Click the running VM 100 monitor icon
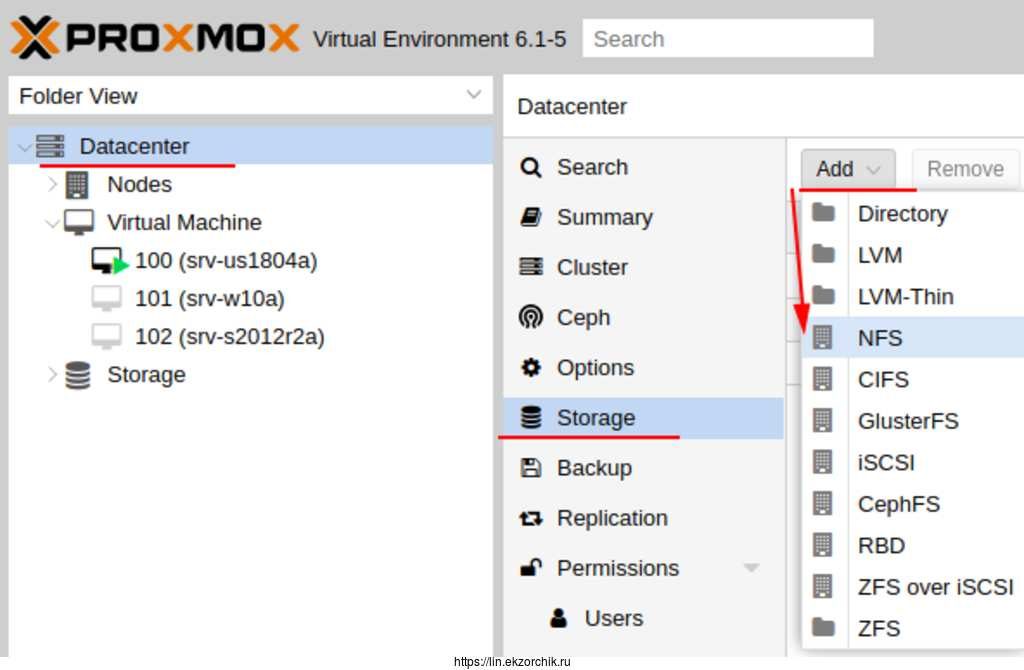The image size is (1024, 670). [x=107, y=261]
